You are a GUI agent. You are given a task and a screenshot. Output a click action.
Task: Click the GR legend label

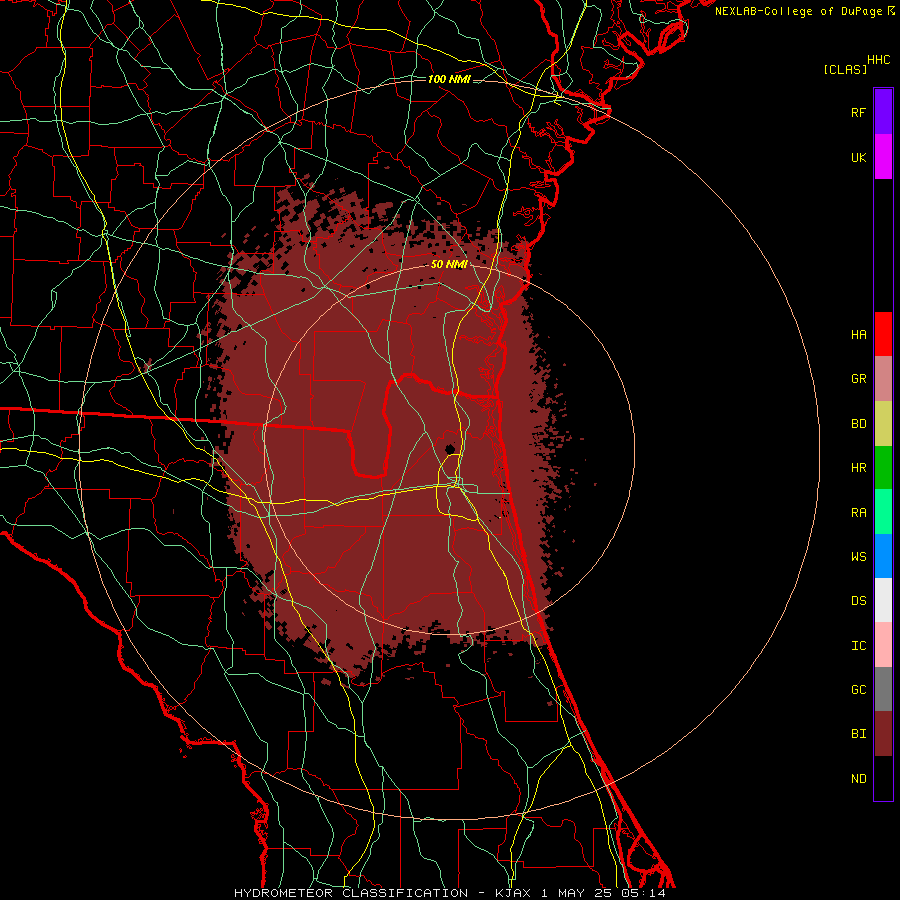coord(859,379)
